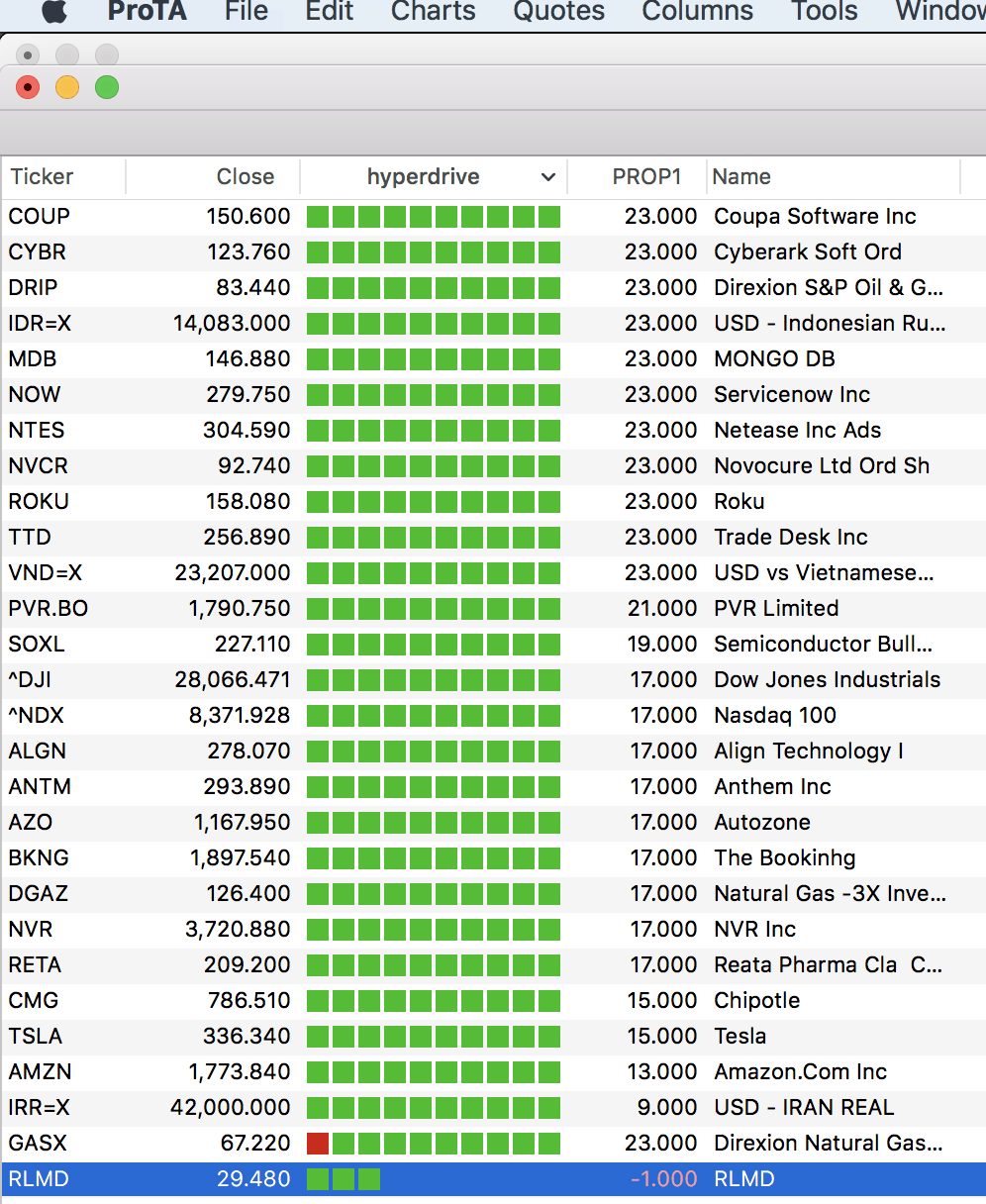Click the Amazon.Com Inc name cell
986x1204 pixels.
coord(801,1072)
